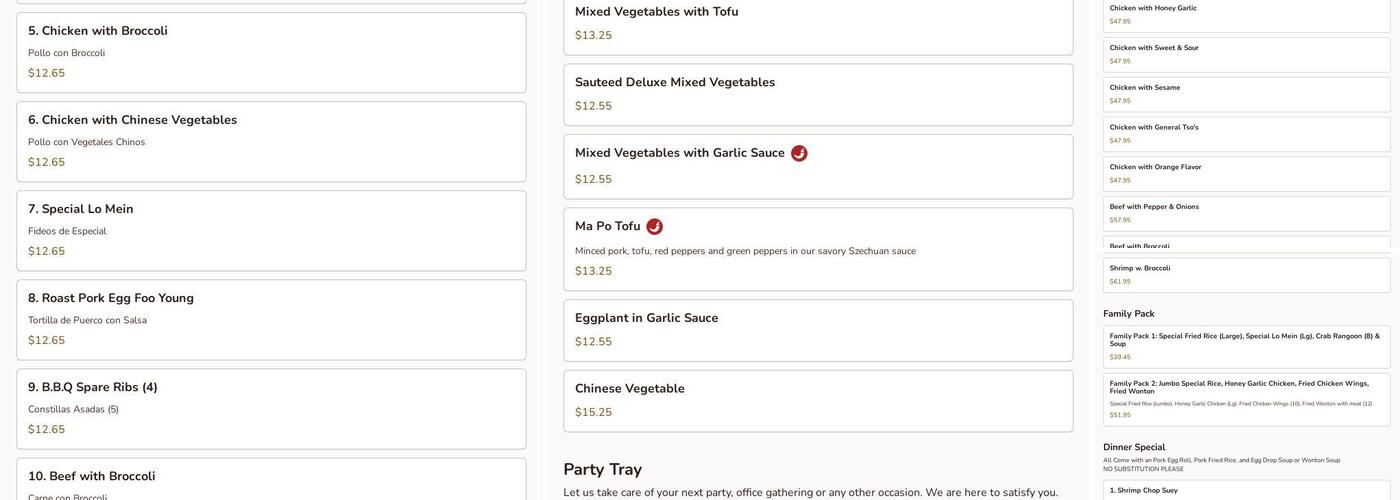Choose the Special Lo Mein dish
The width and height of the screenshot is (1400, 500).
pos(271,230)
